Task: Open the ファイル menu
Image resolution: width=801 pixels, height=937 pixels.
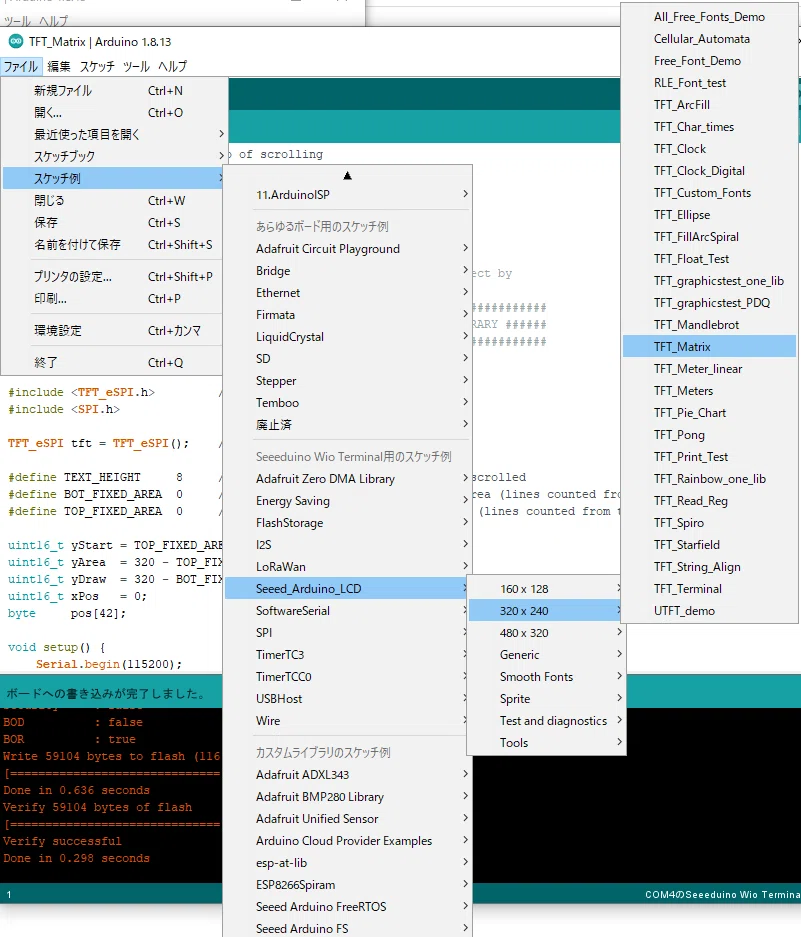Action: pyautogui.click(x=21, y=66)
